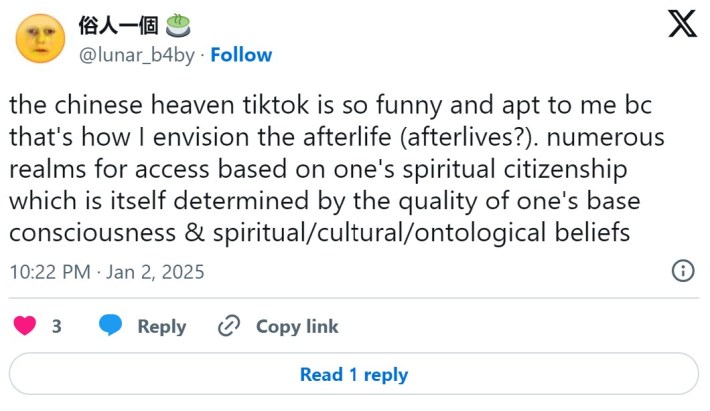Open the Twitter info circle icon
This screenshot has width=710, height=411.
click(682, 270)
